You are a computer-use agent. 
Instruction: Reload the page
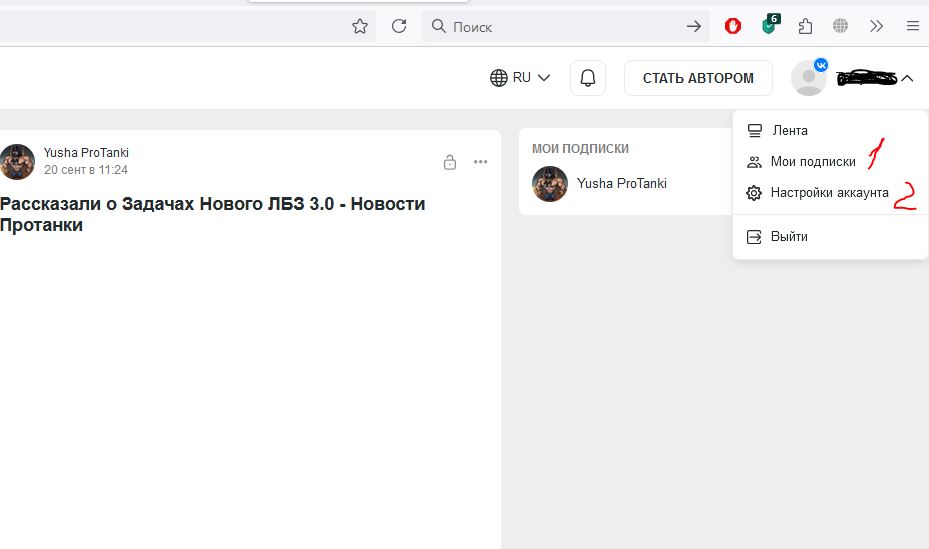tap(399, 26)
